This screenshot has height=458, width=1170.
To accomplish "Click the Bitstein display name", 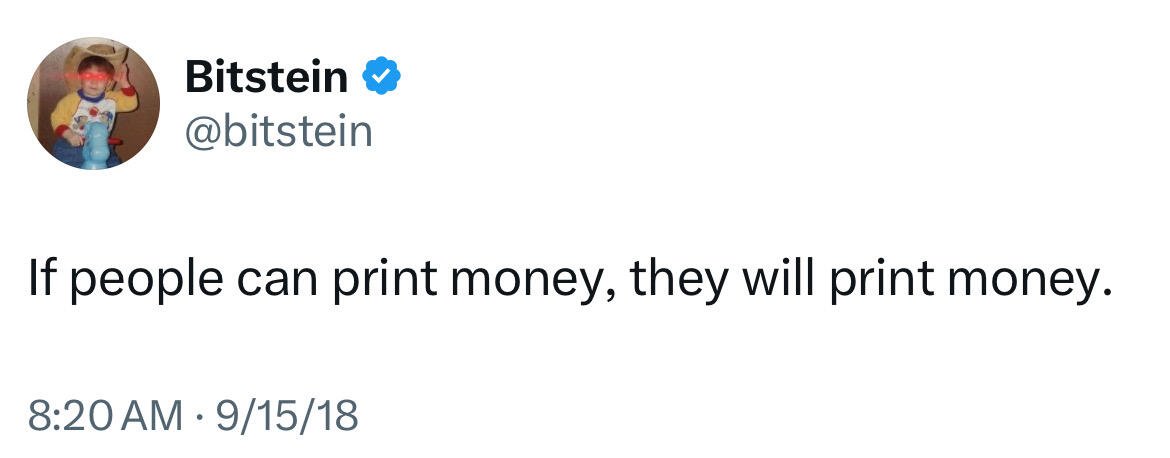I will pyautogui.click(x=266, y=77).
